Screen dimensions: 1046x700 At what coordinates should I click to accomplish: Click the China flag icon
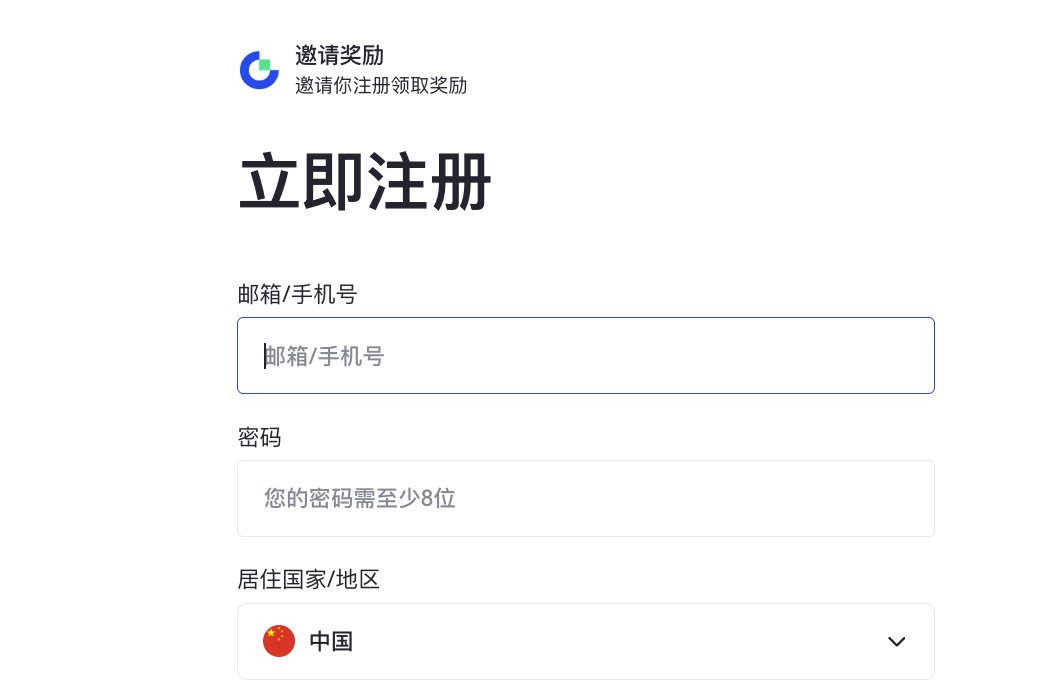coord(279,641)
